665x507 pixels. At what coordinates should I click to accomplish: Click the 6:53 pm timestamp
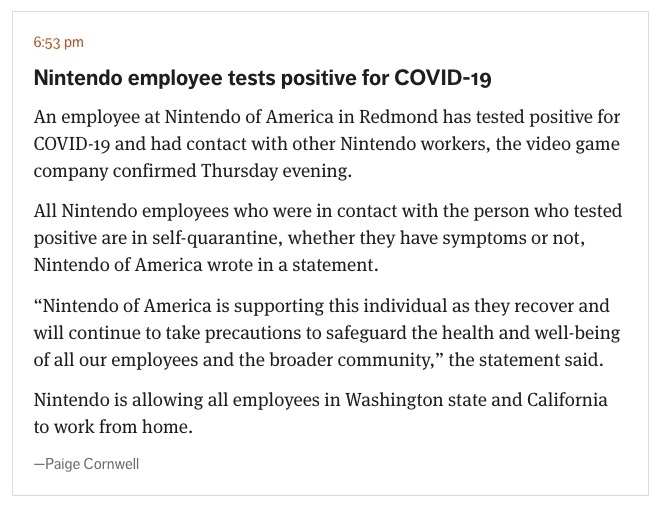pyautogui.click(x=59, y=42)
